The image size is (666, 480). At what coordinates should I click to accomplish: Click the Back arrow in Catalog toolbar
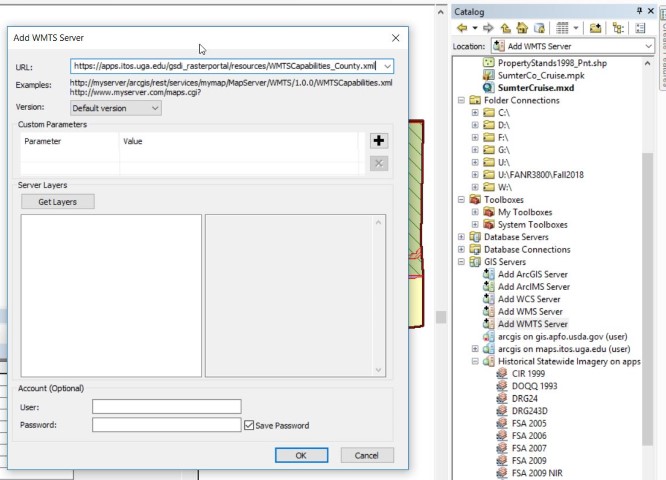point(462,28)
